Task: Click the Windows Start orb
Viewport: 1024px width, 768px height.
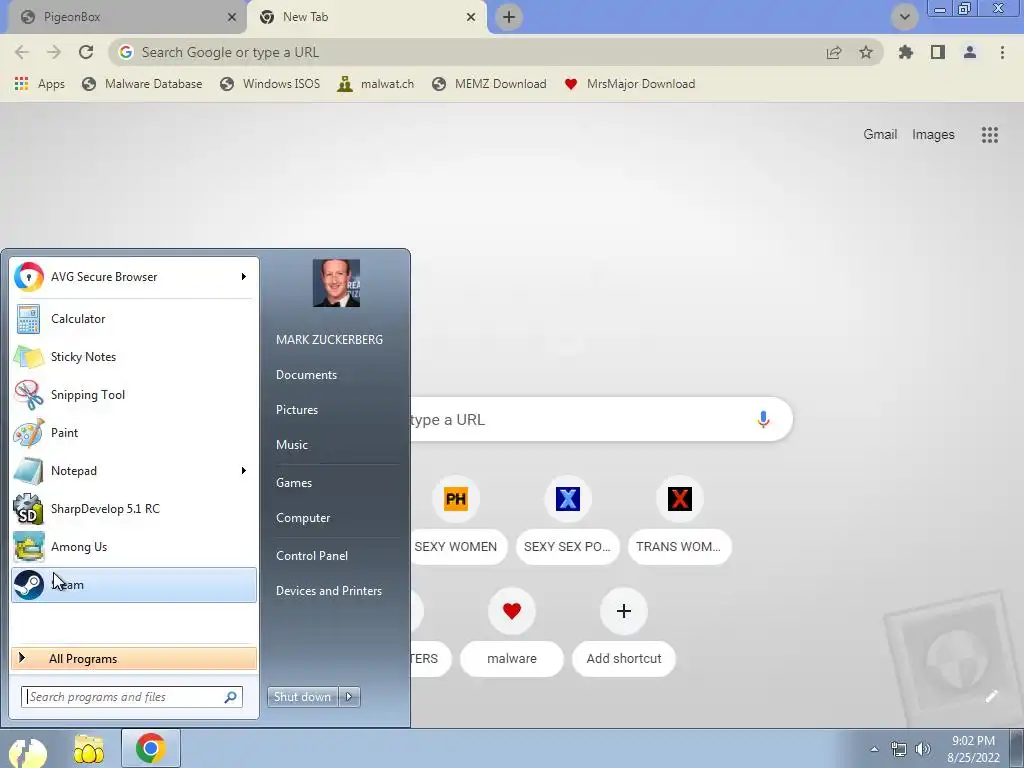Action: point(27,751)
